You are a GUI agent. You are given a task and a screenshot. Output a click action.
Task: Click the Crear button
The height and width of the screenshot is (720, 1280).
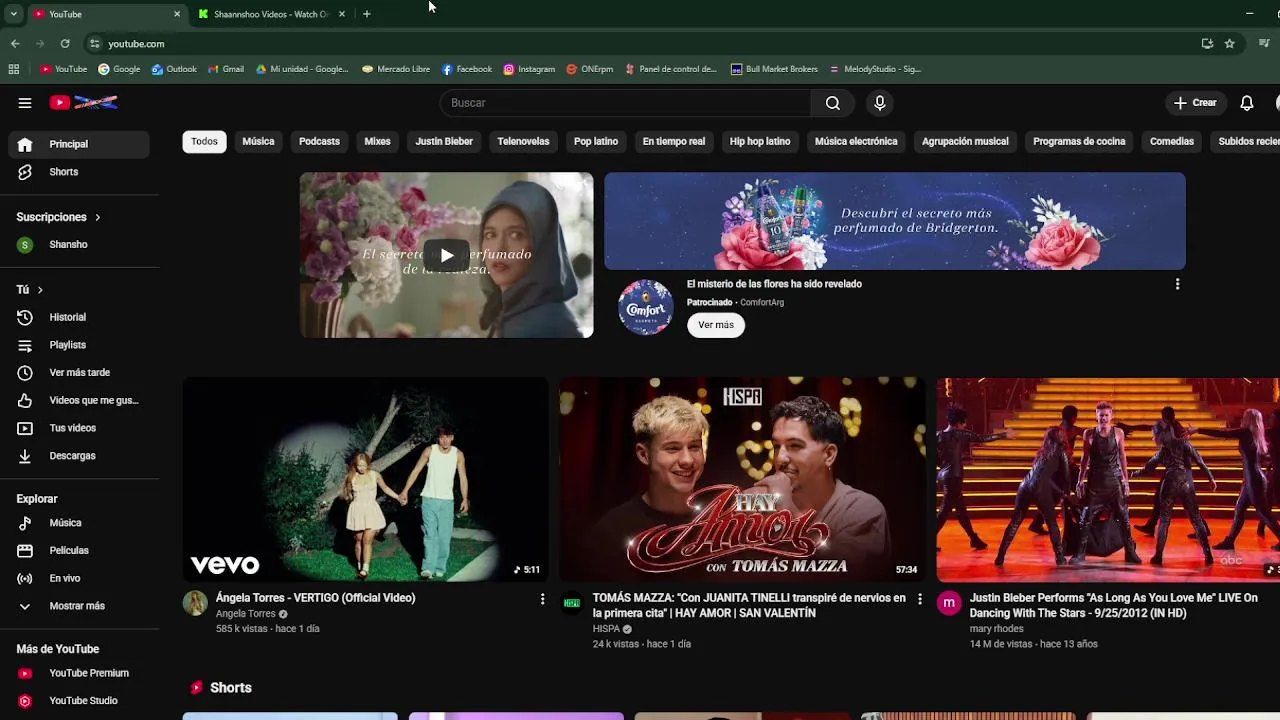click(x=1195, y=103)
